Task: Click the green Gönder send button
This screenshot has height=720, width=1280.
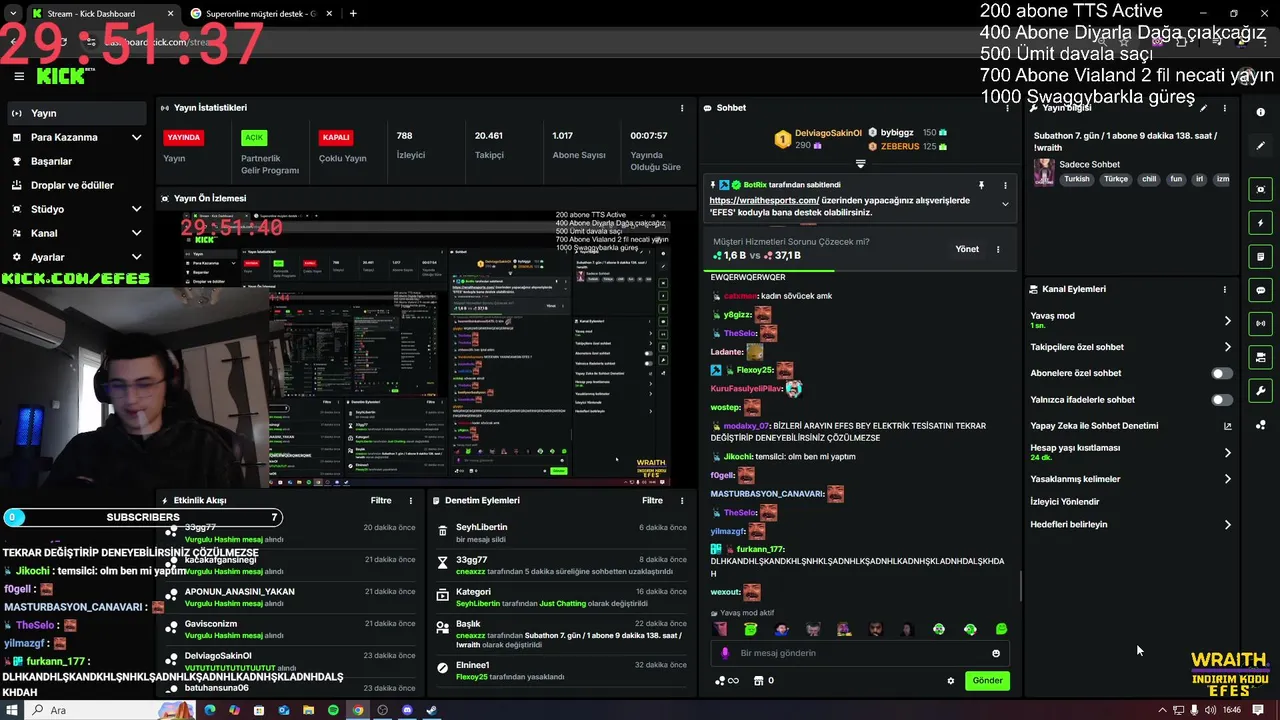Action: (x=987, y=681)
